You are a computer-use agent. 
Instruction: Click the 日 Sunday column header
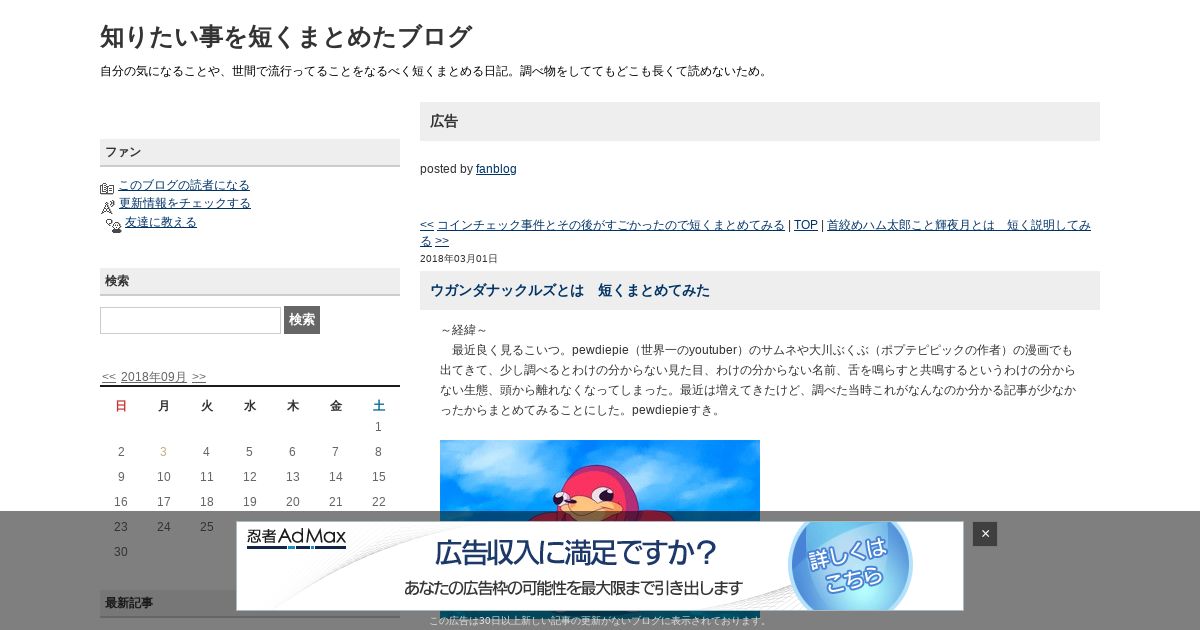121,406
